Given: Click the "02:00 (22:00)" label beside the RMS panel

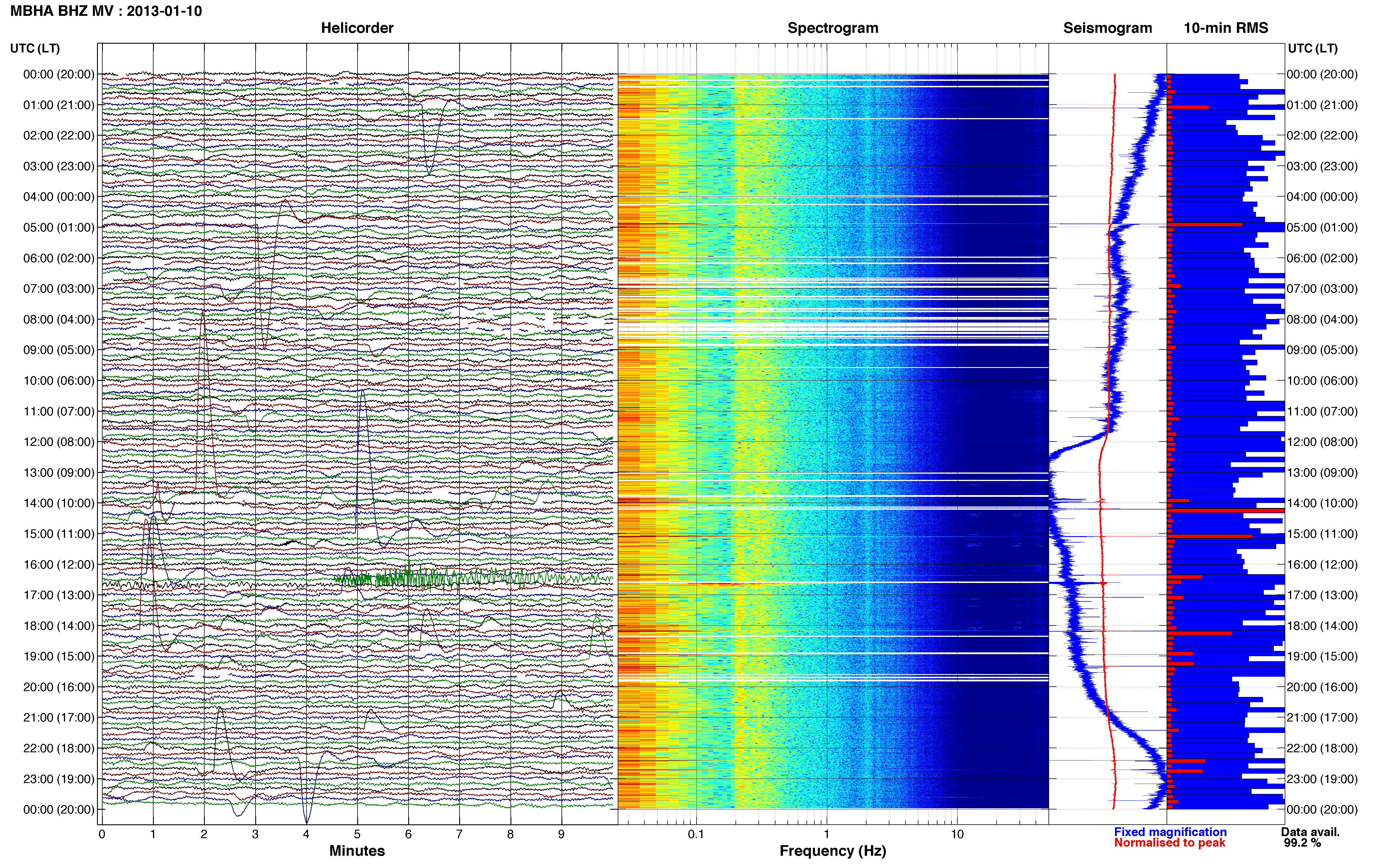Looking at the screenshot, I should click(x=1322, y=135).
